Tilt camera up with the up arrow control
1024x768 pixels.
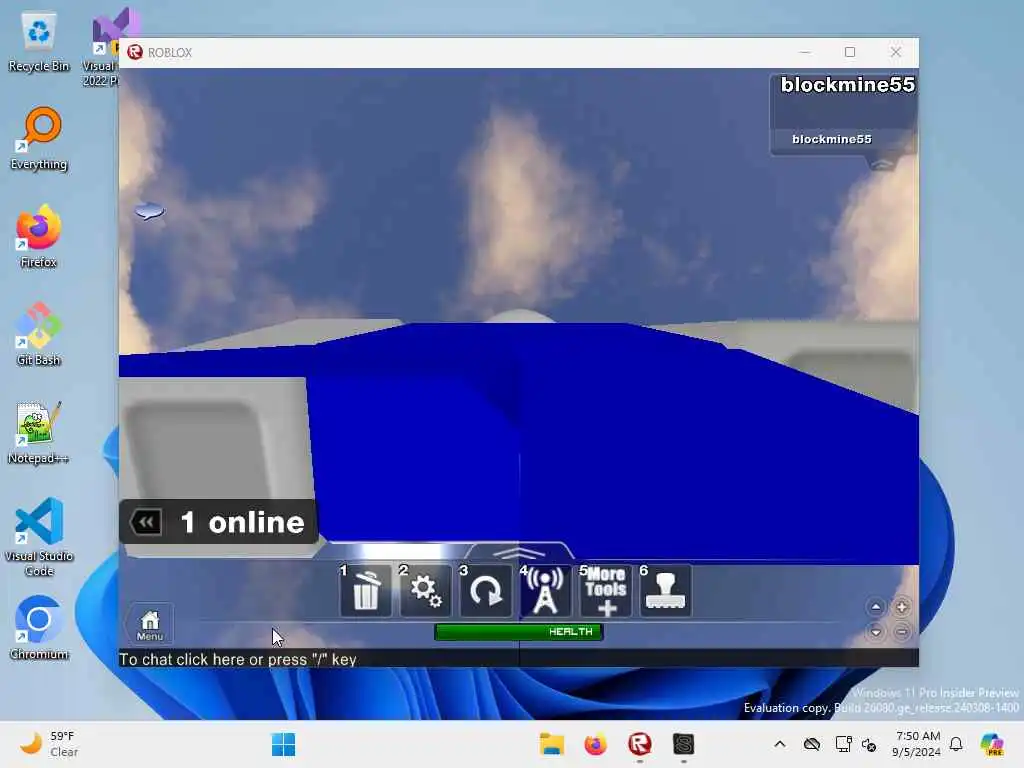point(876,607)
